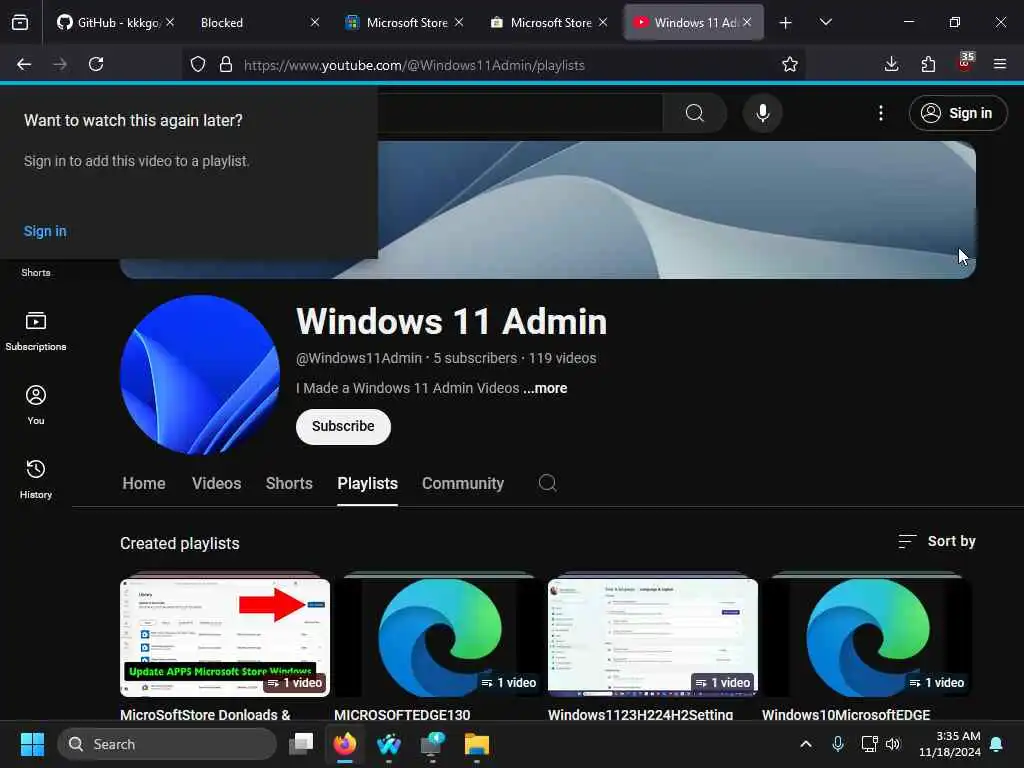
Task: Switch to GitHub - kkkgo tab
Action: pos(108,23)
